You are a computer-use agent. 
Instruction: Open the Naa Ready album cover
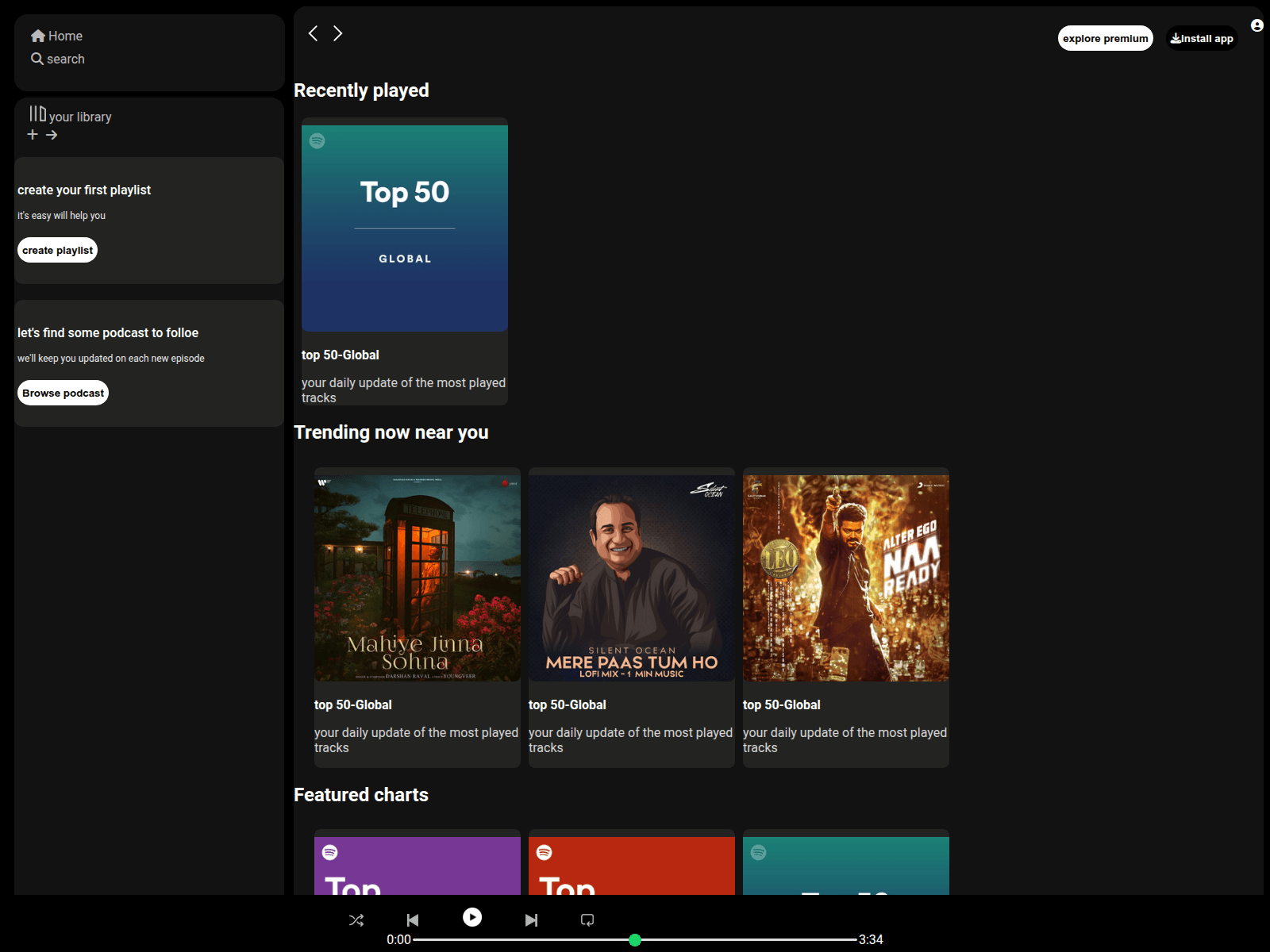coord(846,578)
